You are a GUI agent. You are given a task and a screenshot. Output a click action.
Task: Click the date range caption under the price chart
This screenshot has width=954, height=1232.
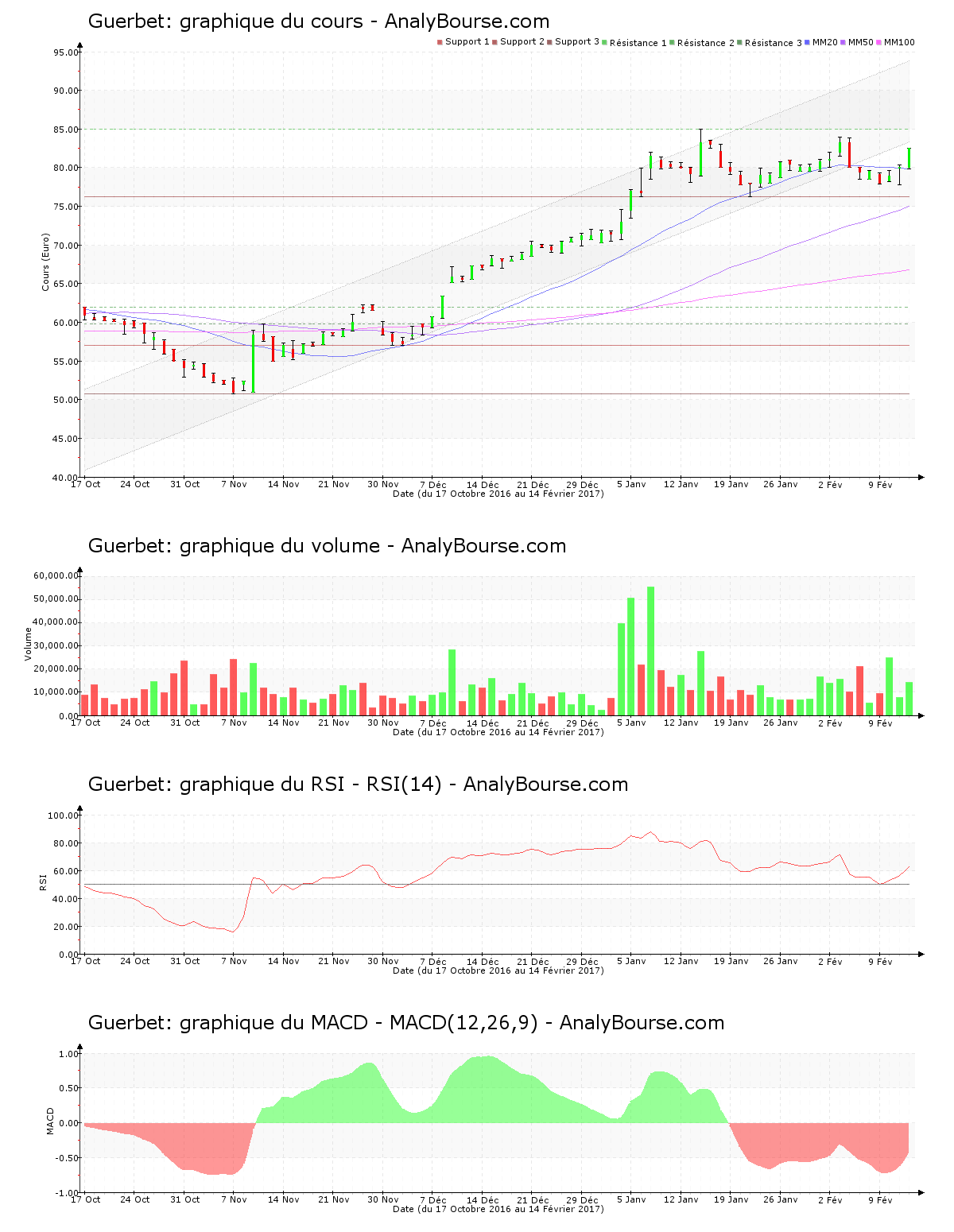pyautogui.click(x=498, y=494)
